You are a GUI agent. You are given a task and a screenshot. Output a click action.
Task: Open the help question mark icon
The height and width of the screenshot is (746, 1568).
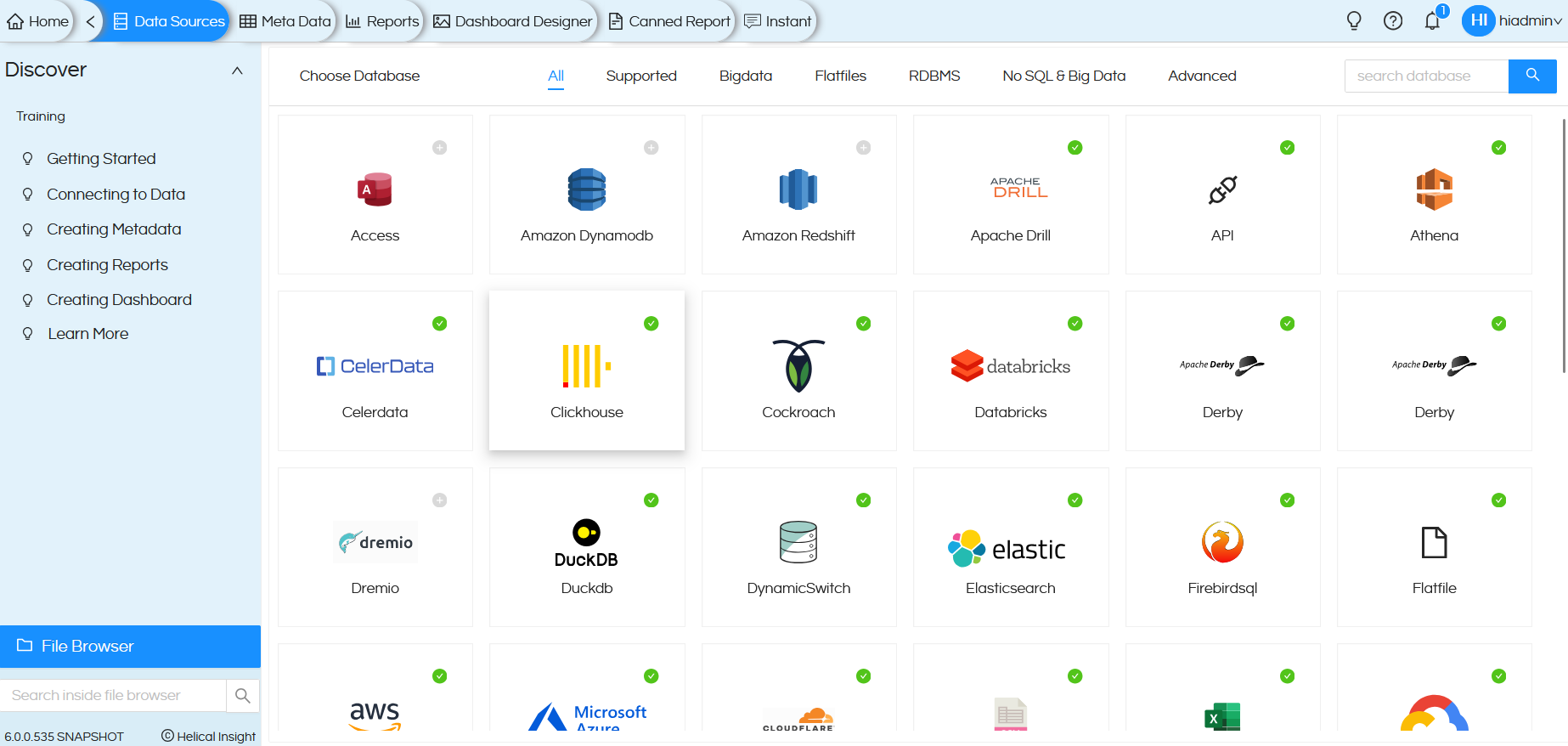click(1393, 20)
